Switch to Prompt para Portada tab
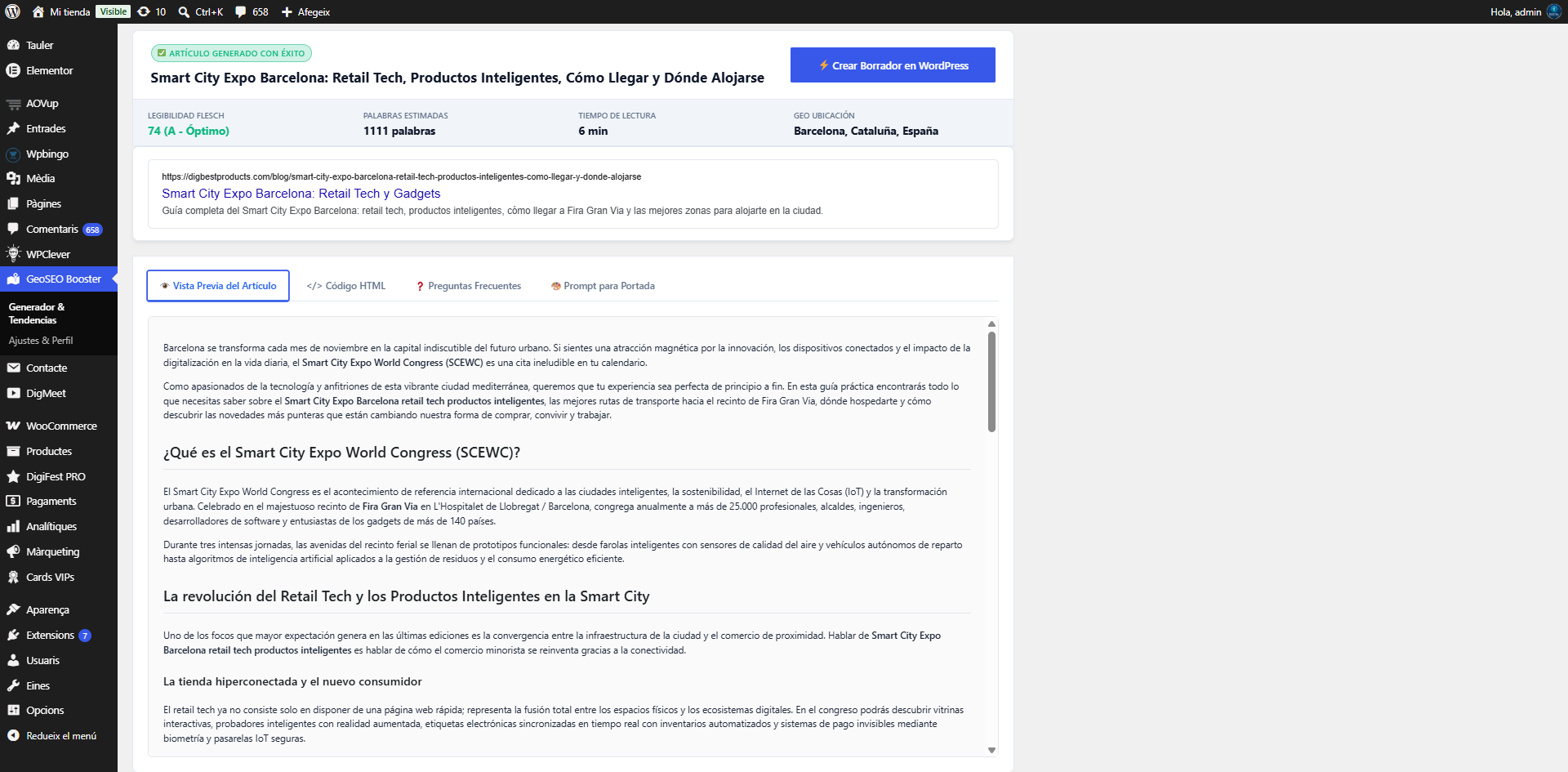The image size is (1568, 772). 603,286
